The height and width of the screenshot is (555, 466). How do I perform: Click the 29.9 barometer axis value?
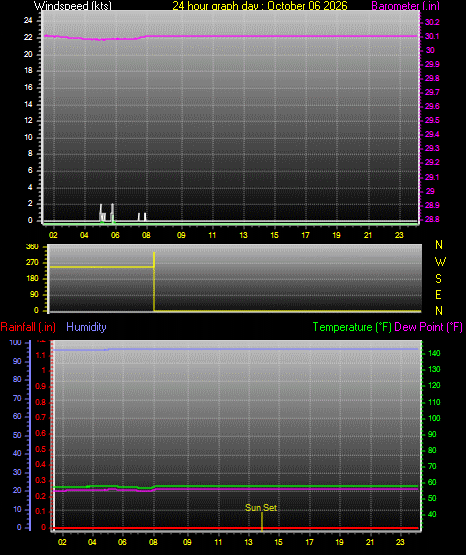pos(432,64)
